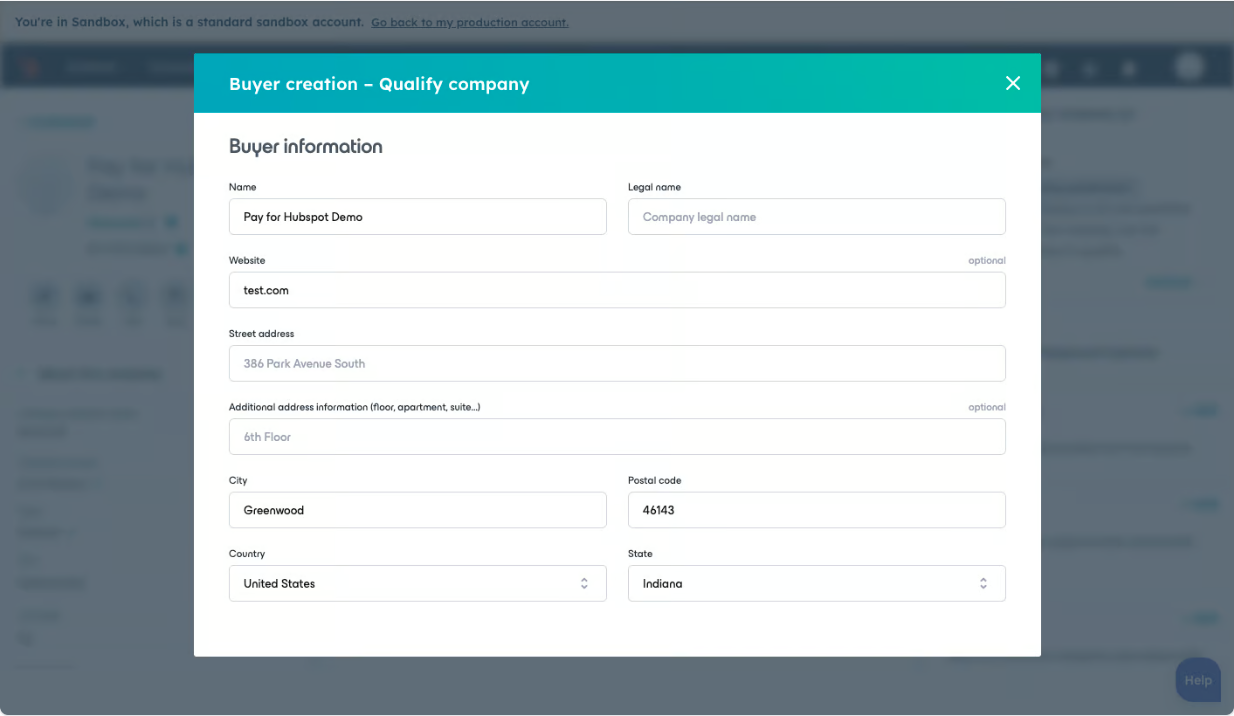Open the Help chat button
Screen dimensions: 1234x716
click(1198, 680)
